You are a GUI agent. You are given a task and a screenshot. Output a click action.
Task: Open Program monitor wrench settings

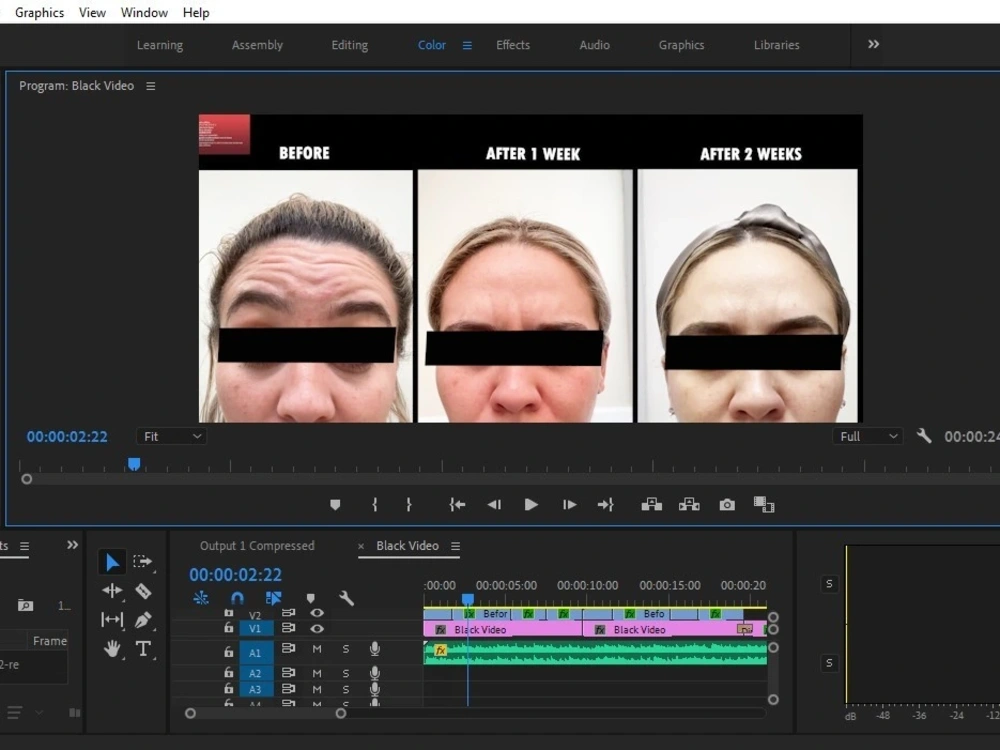click(923, 436)
